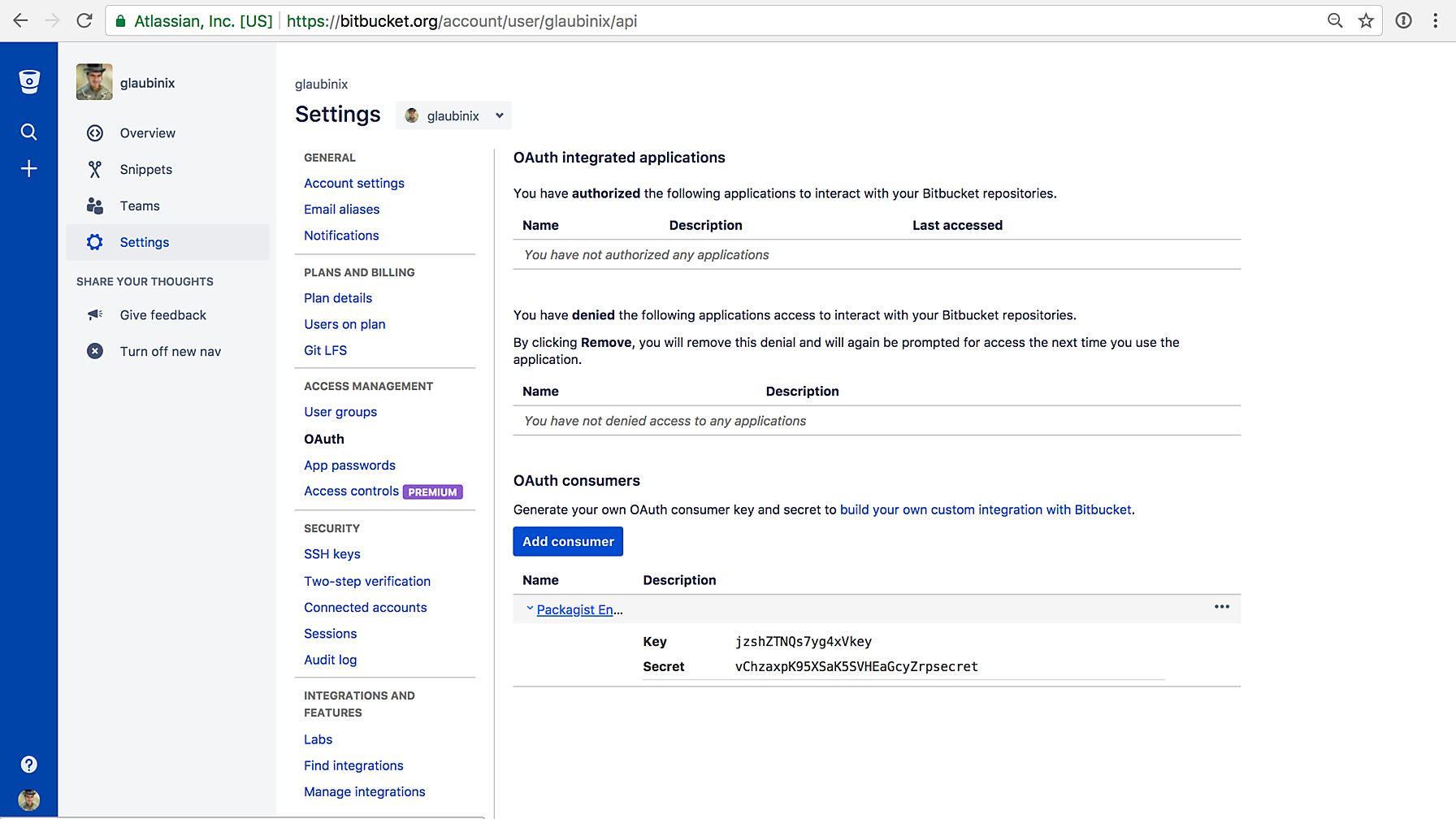Click the browser extension info icon
This screenshot has width=1456, height=819.
(1403, 20)
